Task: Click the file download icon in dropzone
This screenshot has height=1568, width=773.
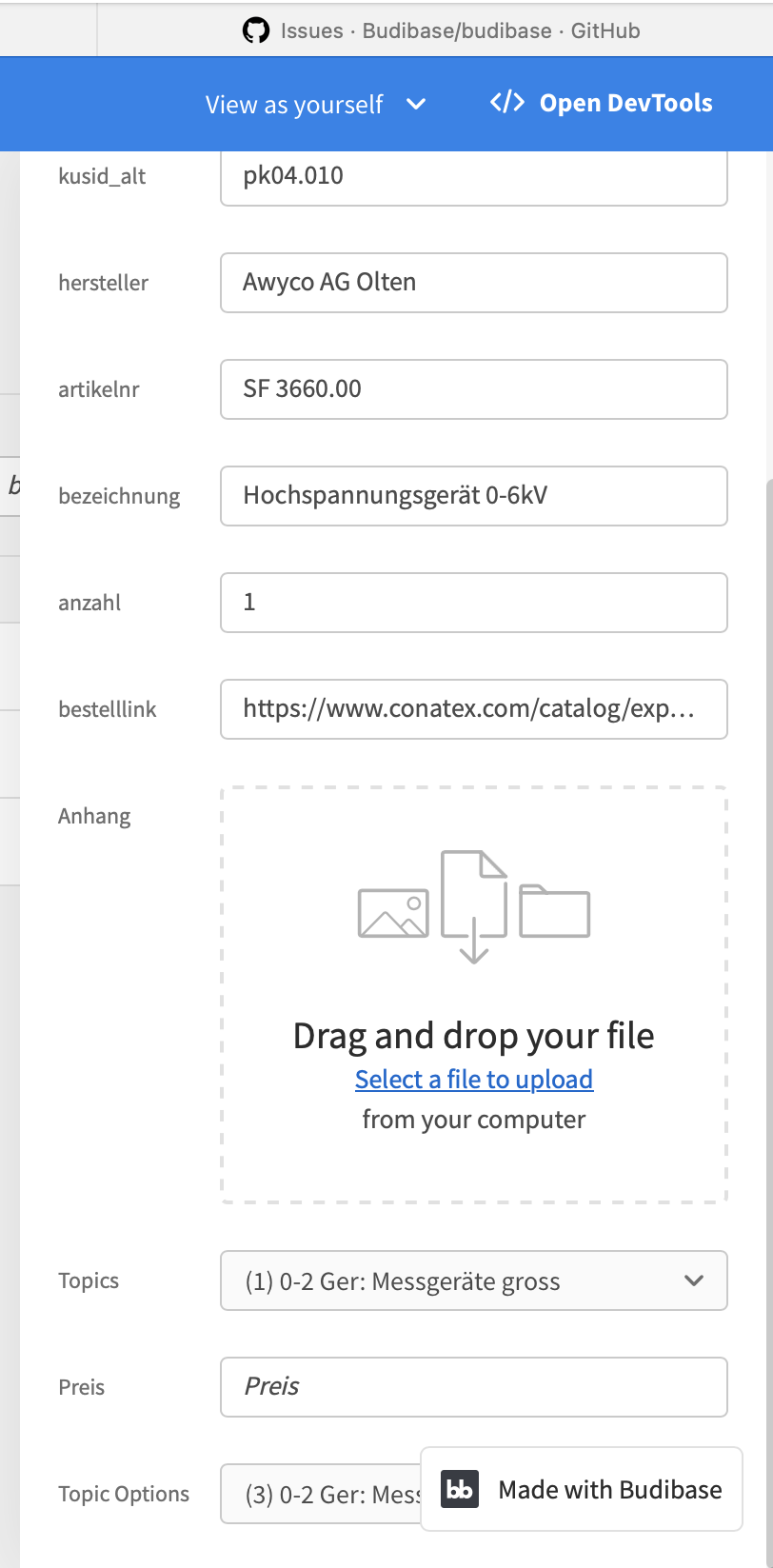Action: click(x=474, y=906)
